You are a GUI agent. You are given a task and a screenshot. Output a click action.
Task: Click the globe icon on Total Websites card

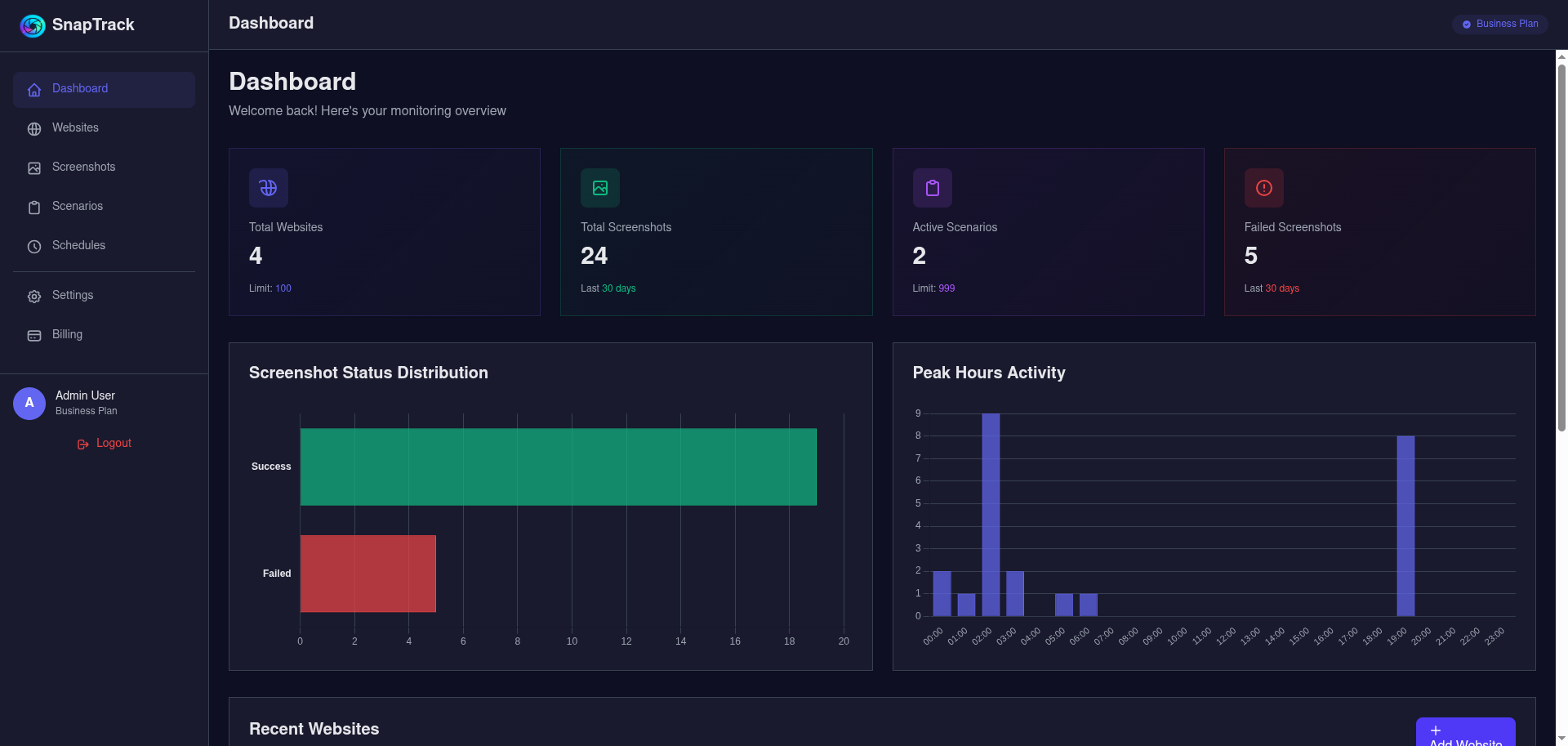[268, 187]
